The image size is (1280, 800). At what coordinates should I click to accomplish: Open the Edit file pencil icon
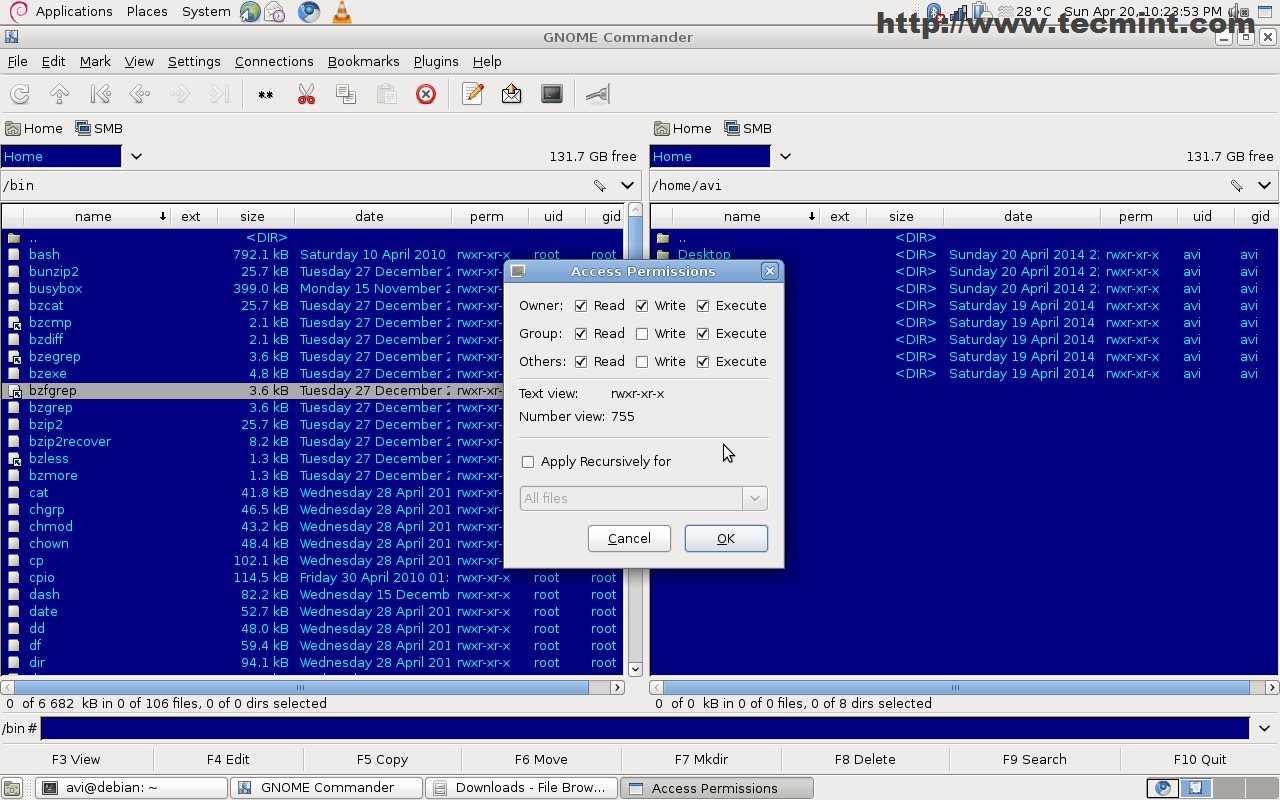click(x=473, y=95)
